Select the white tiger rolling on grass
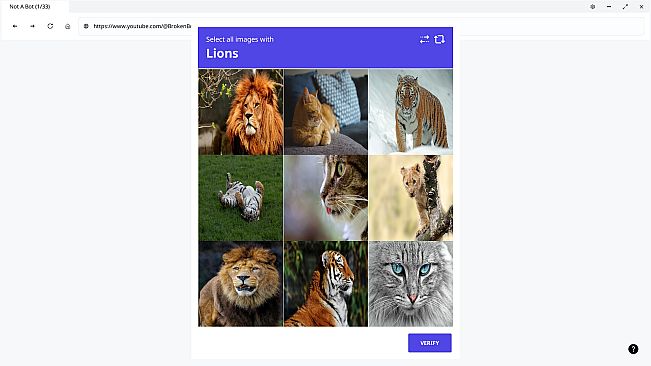The width and height of the screenshot is (651, 366). pyautogui.click(x=241, y=198)
